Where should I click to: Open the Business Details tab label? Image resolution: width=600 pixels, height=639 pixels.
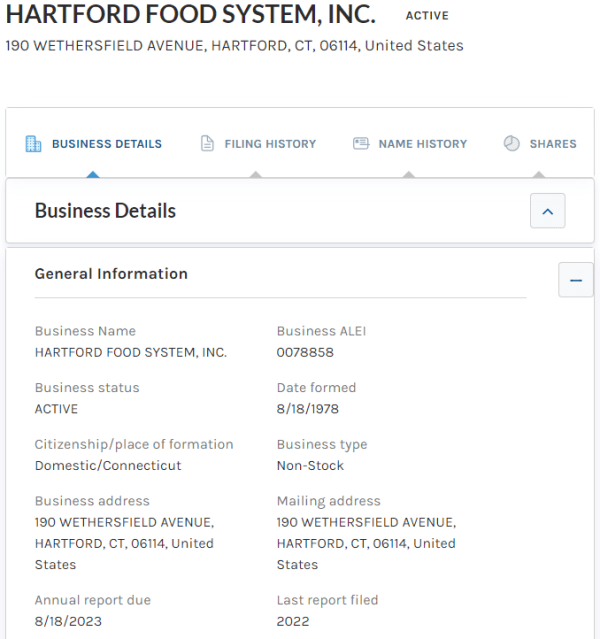pos(106,144)
